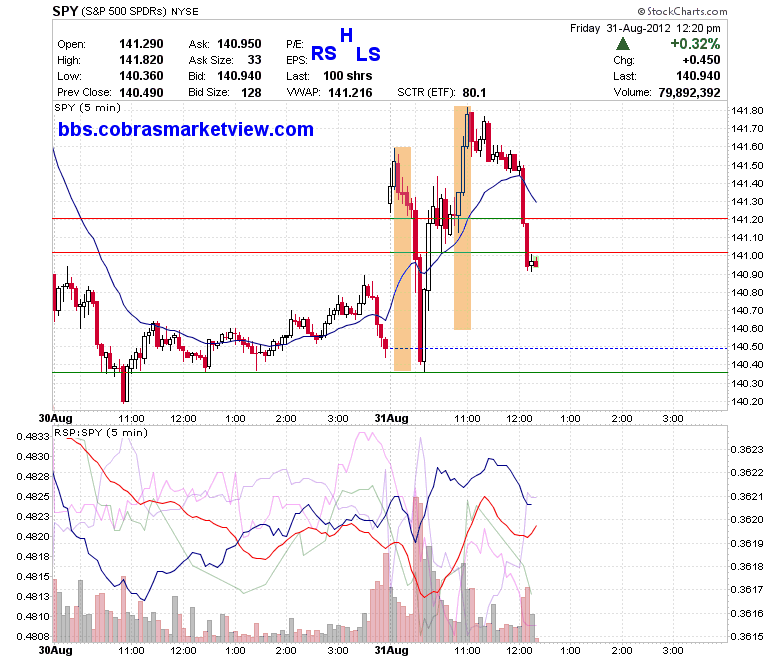This screenshot has width=780, height=659.
Task: Click the Bid Size value 128
Action: [251, 93]
